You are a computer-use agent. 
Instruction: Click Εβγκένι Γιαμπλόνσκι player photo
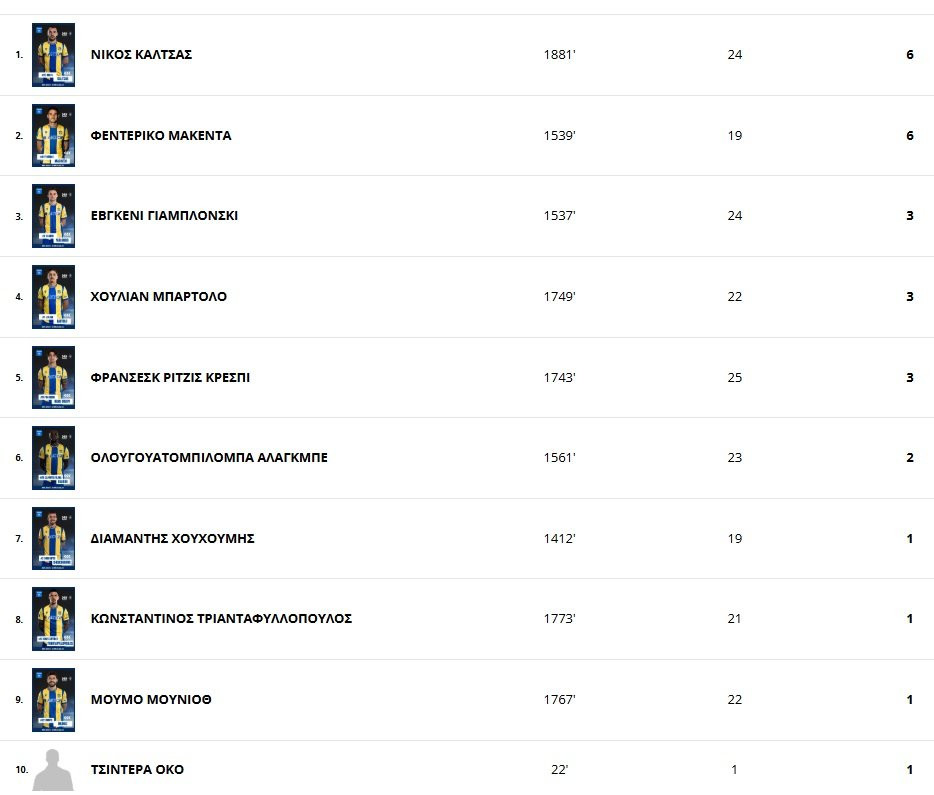pyautogui.click(x=53, y=216)
